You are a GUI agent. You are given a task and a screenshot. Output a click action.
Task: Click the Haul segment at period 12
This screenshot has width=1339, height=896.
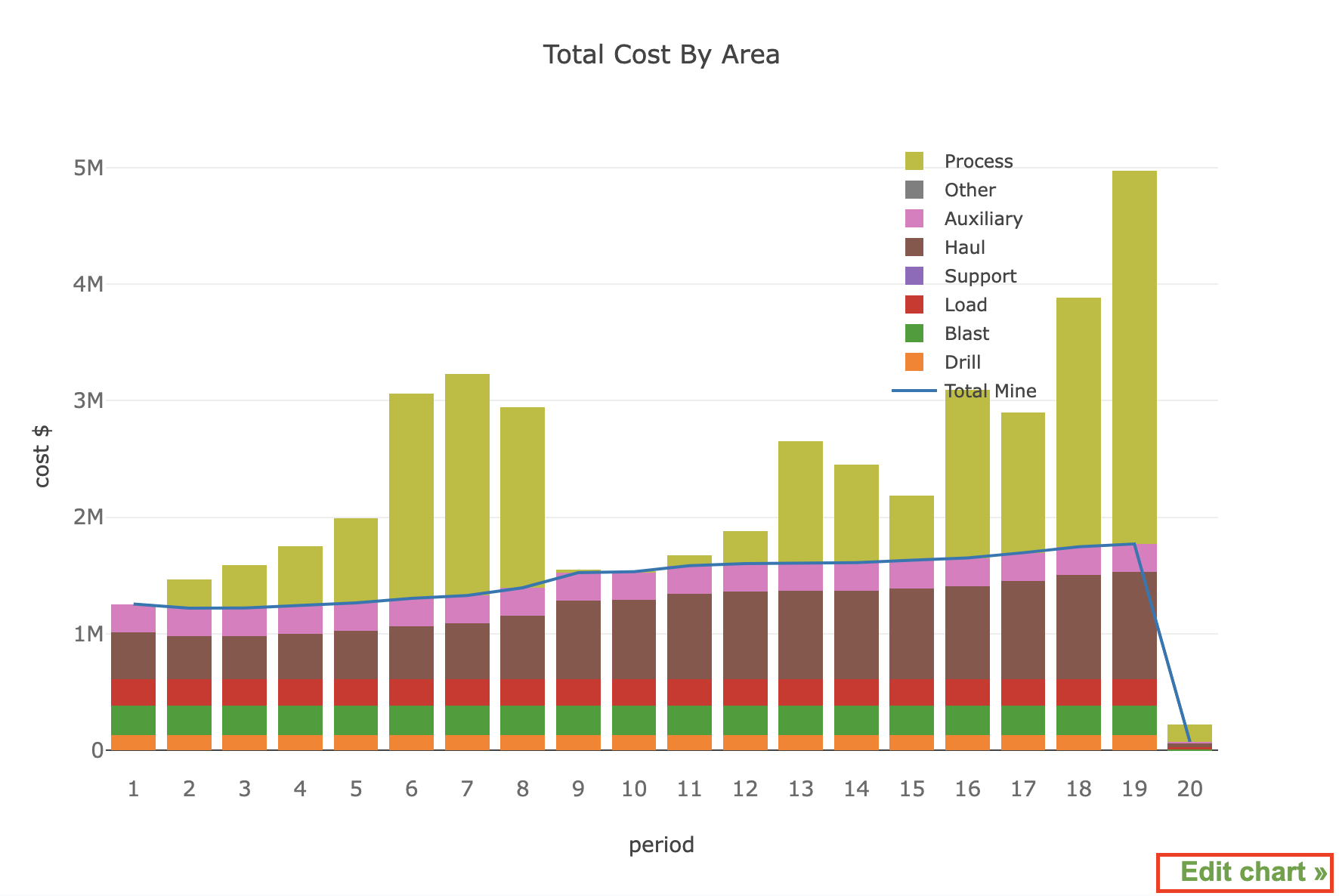pyautogui.click(x=745, y=635)
